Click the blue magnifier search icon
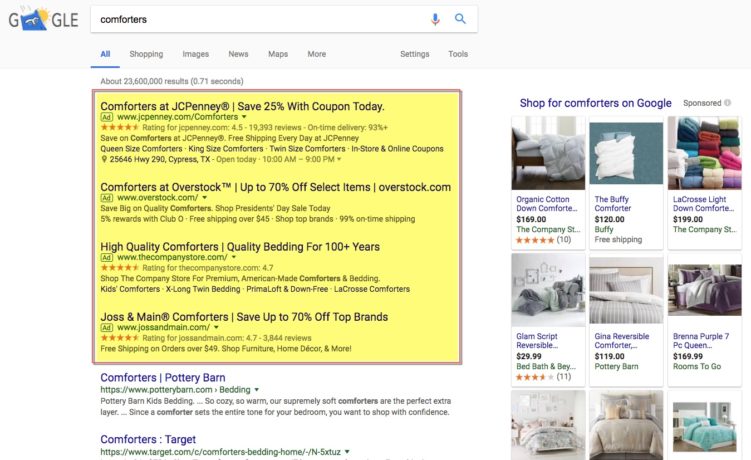The height and width of the screenshot is (460, 751). click(x=460, y=19)
